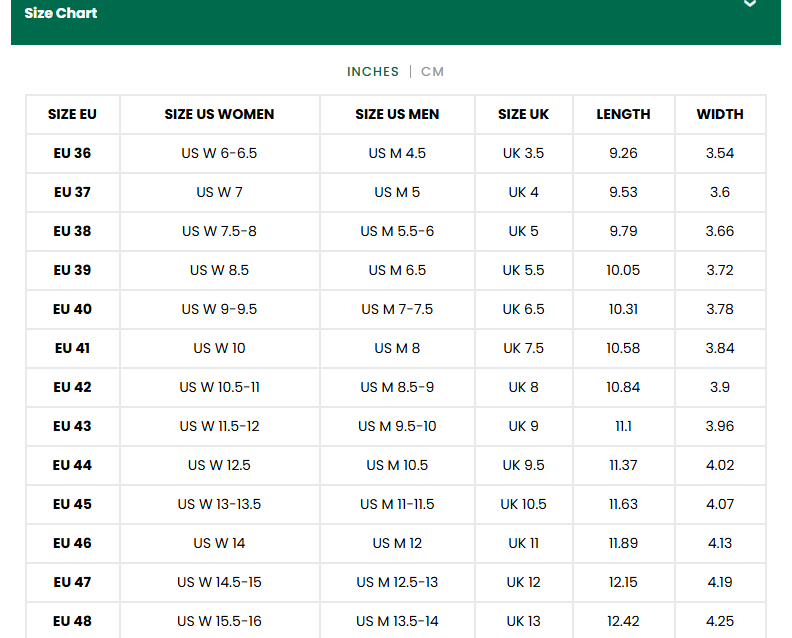
Task: Select the EU 43 row label
Action: tap(72, 426)
